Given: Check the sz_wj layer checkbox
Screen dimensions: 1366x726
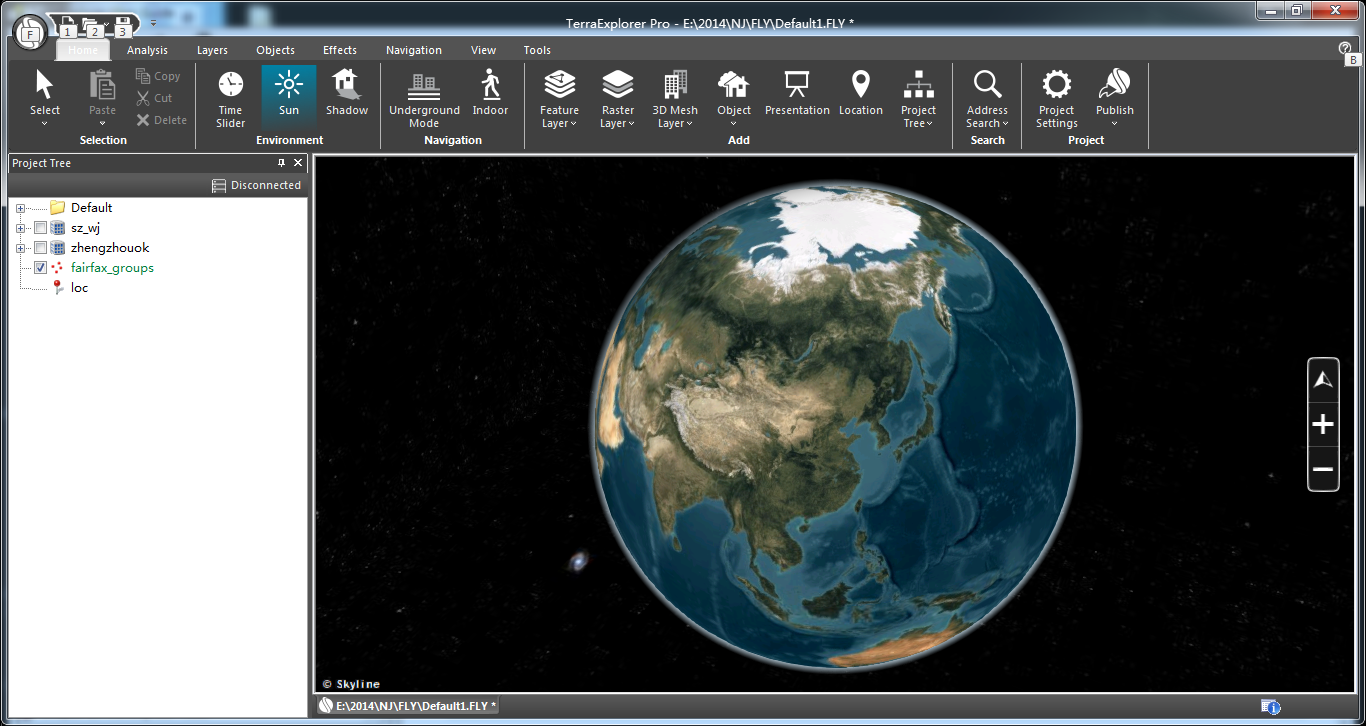Looking at the screenshot, I should 40,228.
